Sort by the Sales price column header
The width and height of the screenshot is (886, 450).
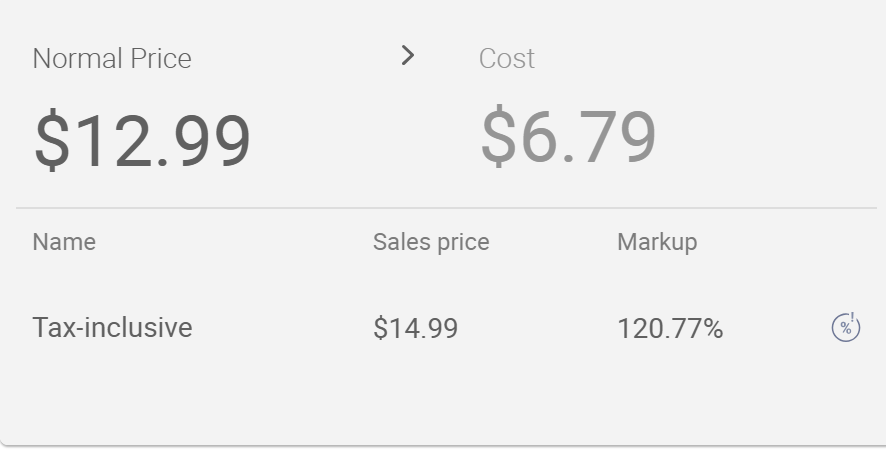431,242
